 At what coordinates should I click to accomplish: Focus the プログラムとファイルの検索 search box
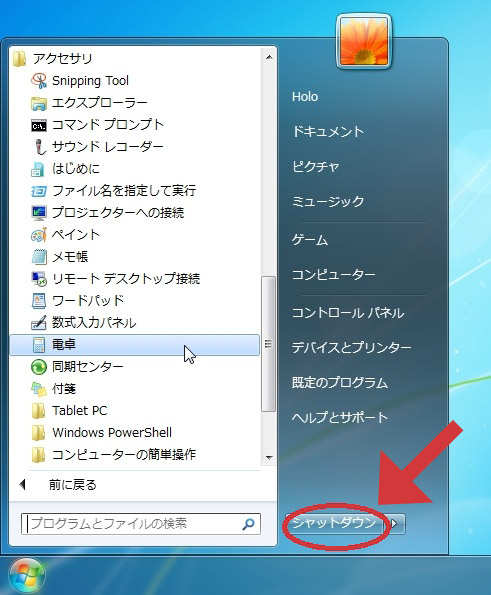[141, 524]
